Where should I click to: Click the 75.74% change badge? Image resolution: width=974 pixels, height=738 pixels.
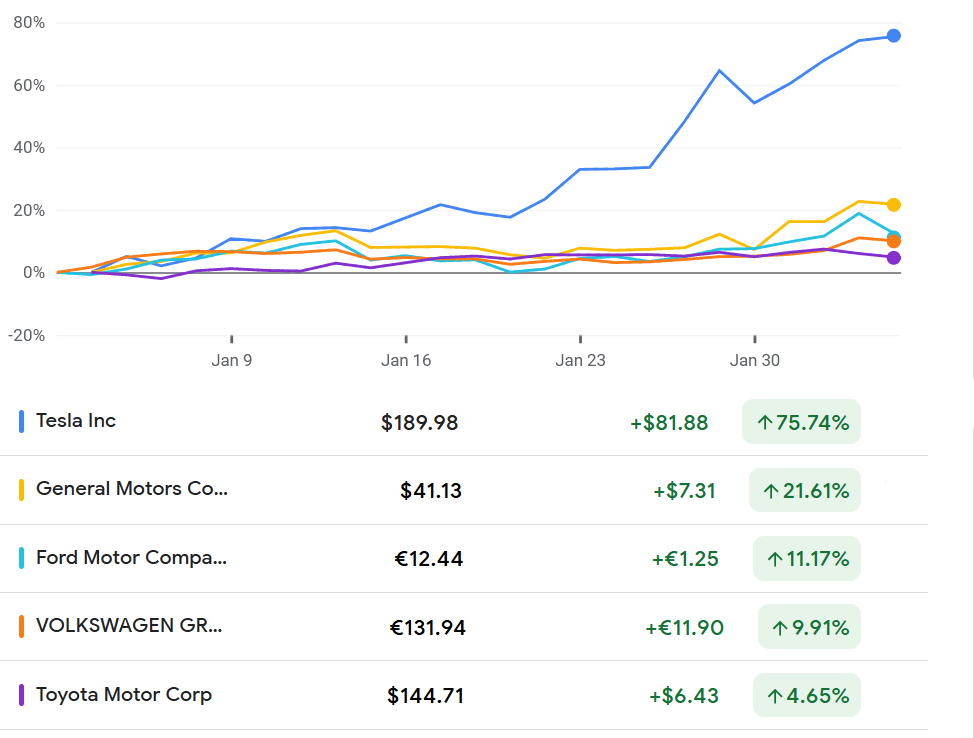(x=801, y=422)
